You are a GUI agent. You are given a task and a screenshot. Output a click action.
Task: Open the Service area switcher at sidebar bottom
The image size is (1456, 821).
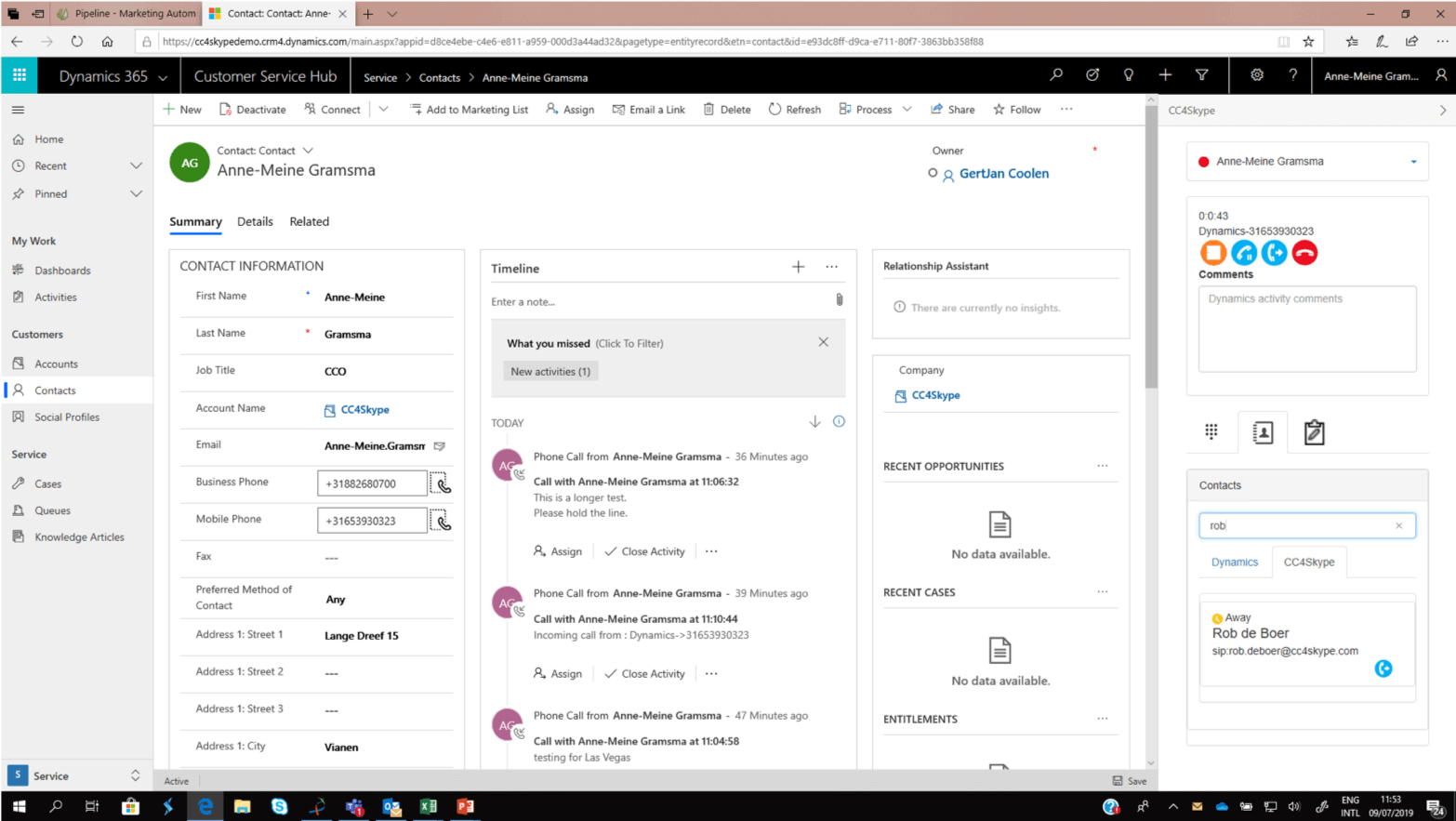76,775
